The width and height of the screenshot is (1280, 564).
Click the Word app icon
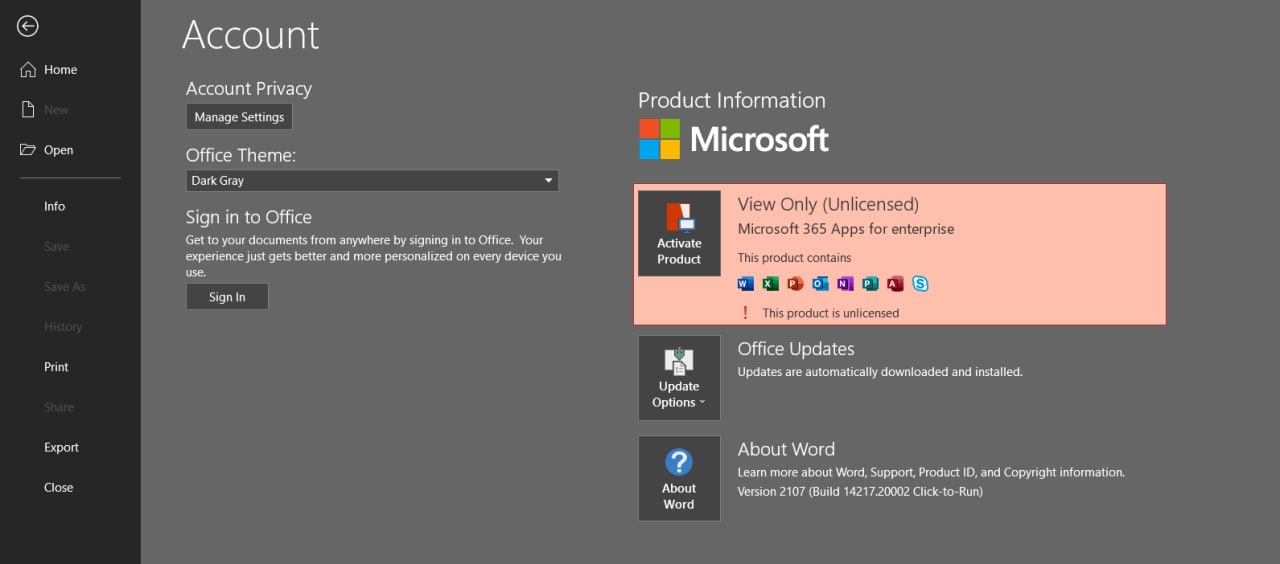pos(745,284)
